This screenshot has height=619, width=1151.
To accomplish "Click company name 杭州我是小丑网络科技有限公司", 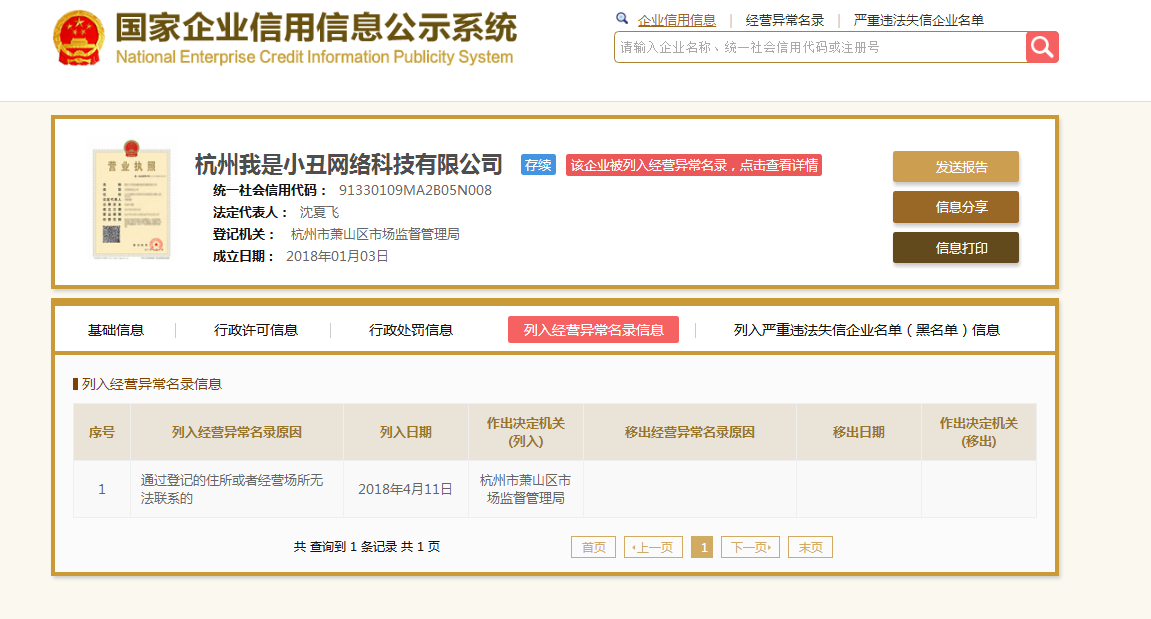I will 349,164.
